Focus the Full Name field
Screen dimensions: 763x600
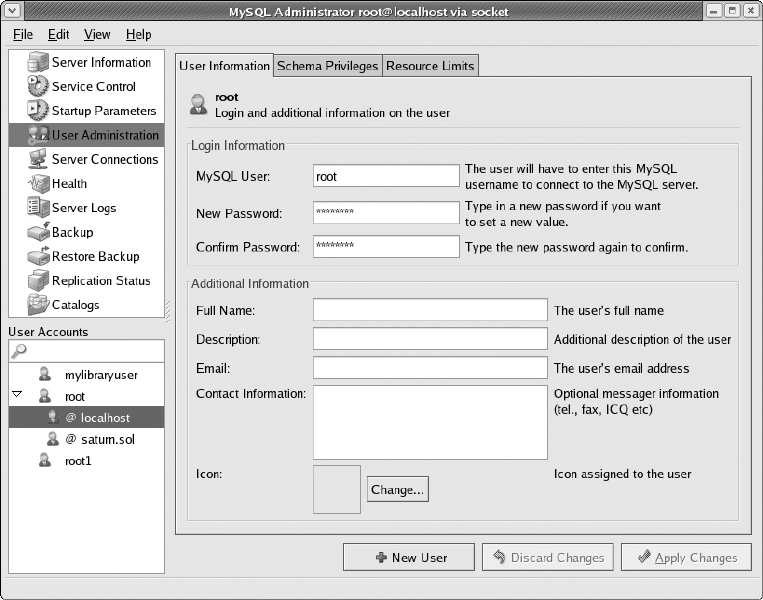(x=430, y=310)
